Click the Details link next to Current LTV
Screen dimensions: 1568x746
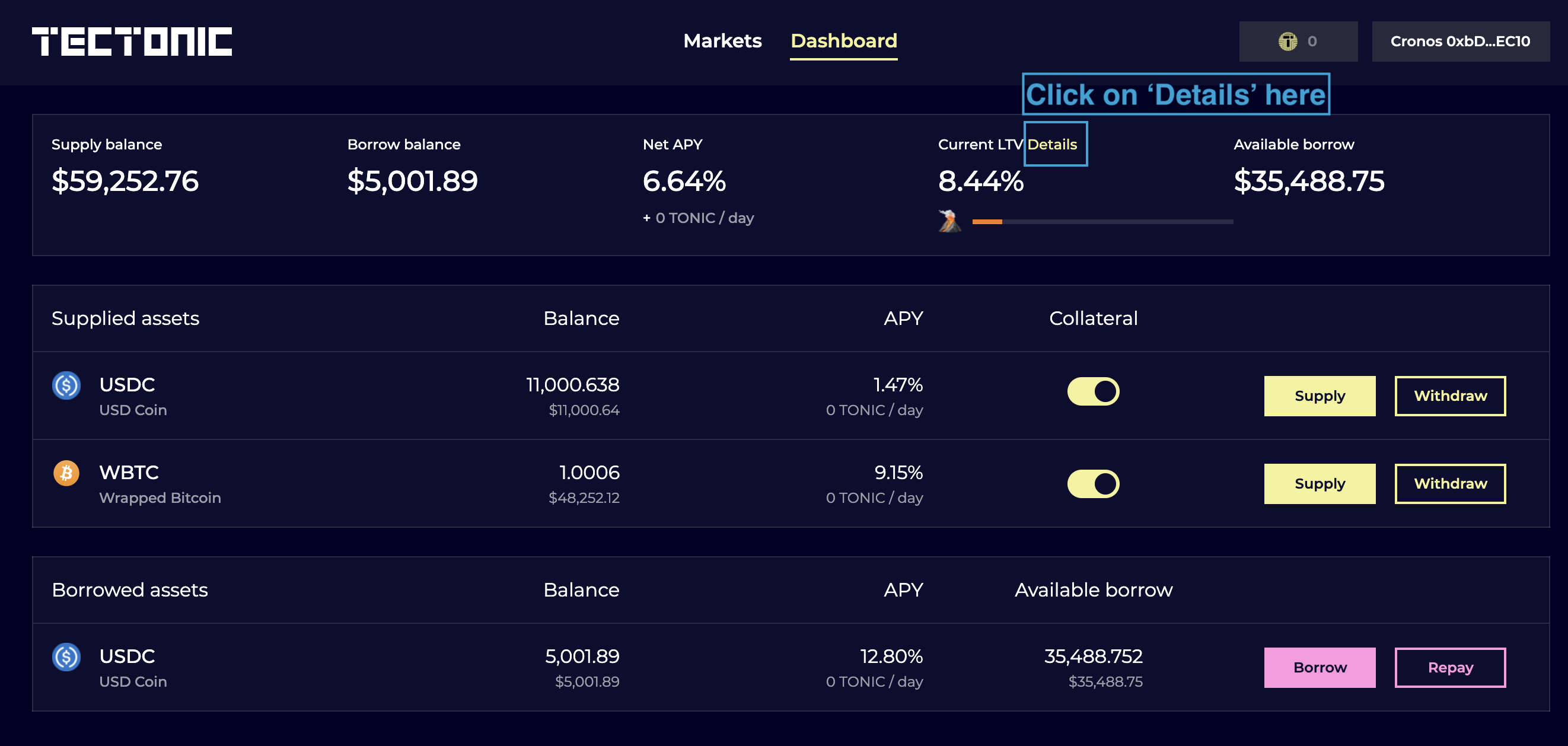[1053, 144]
